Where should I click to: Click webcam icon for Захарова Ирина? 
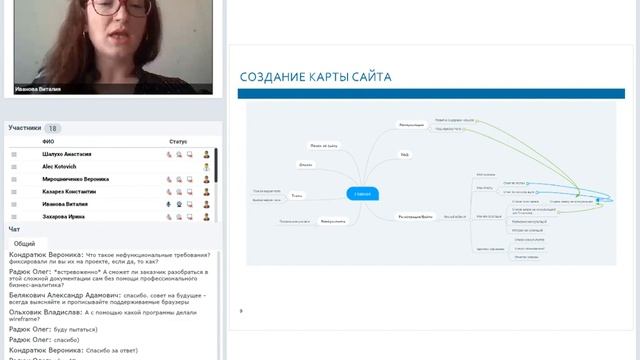179,217
